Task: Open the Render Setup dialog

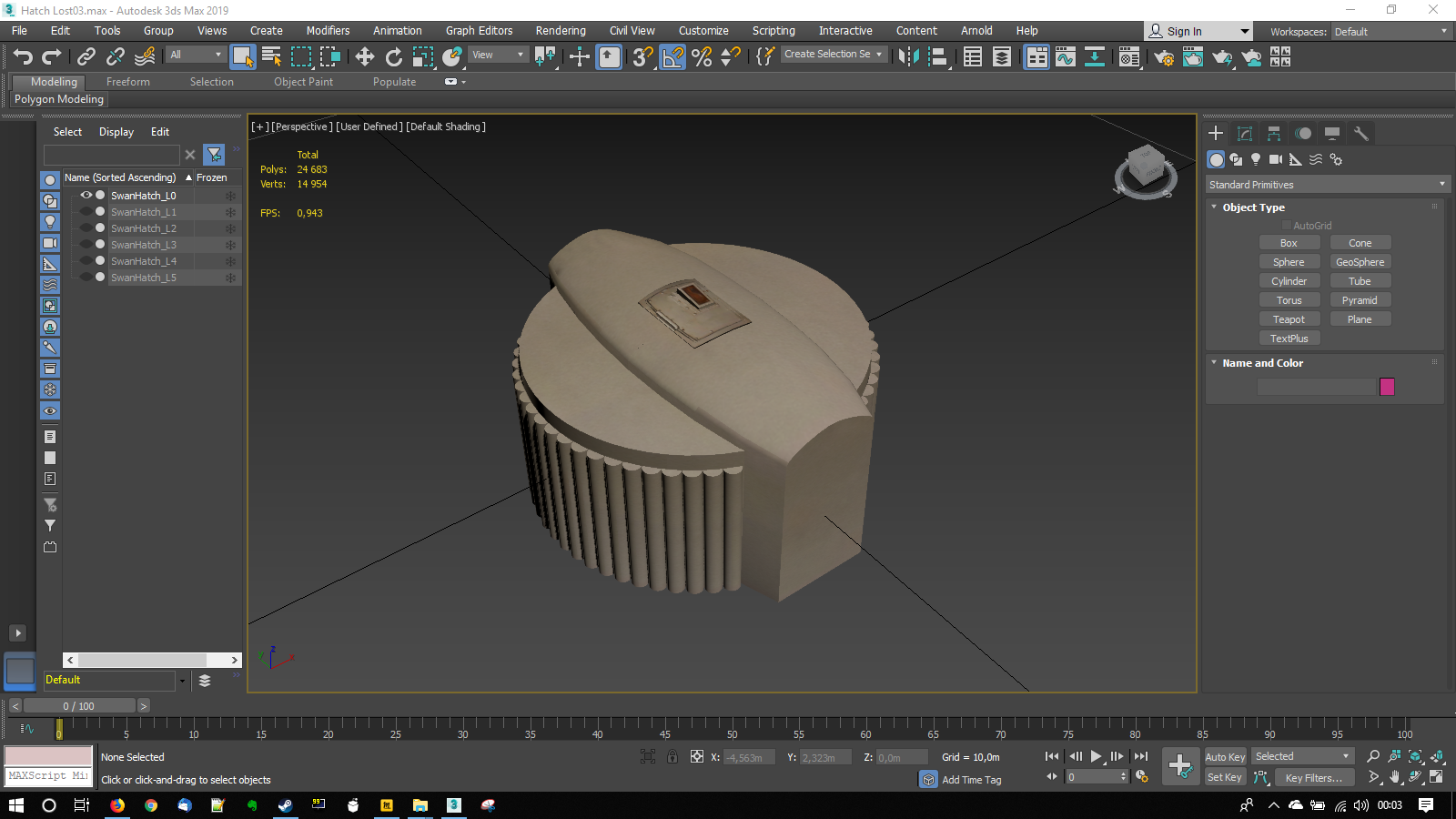Action: [1164, 56]
